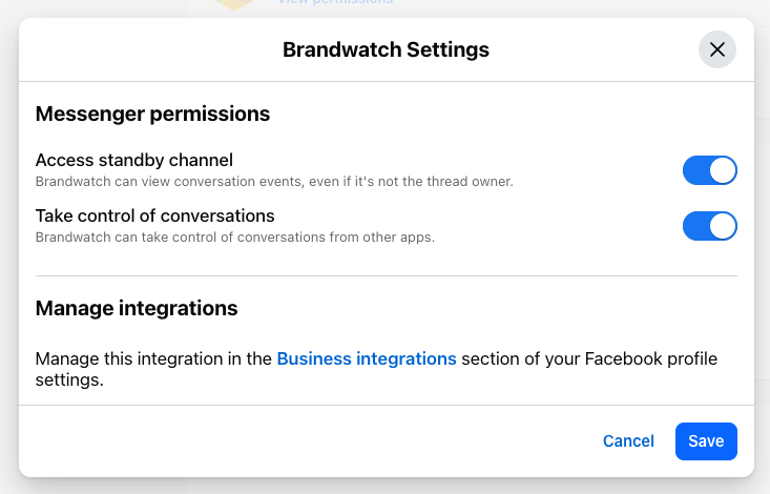The width and height of the screenshot is (770, 494).
Task: Cancel the settings changes
Action: [628, 441]
